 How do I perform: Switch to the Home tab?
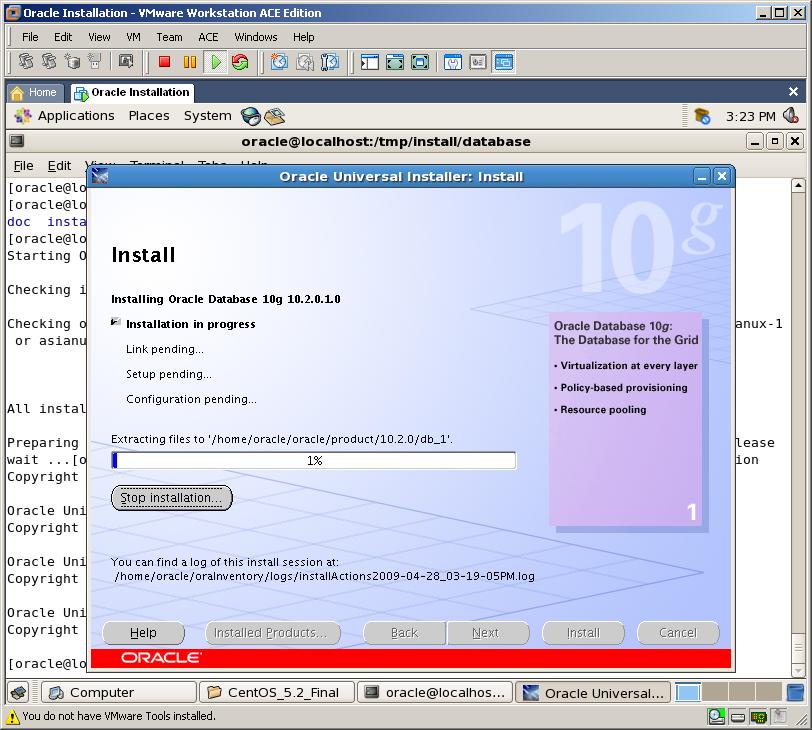pos(34,92)
